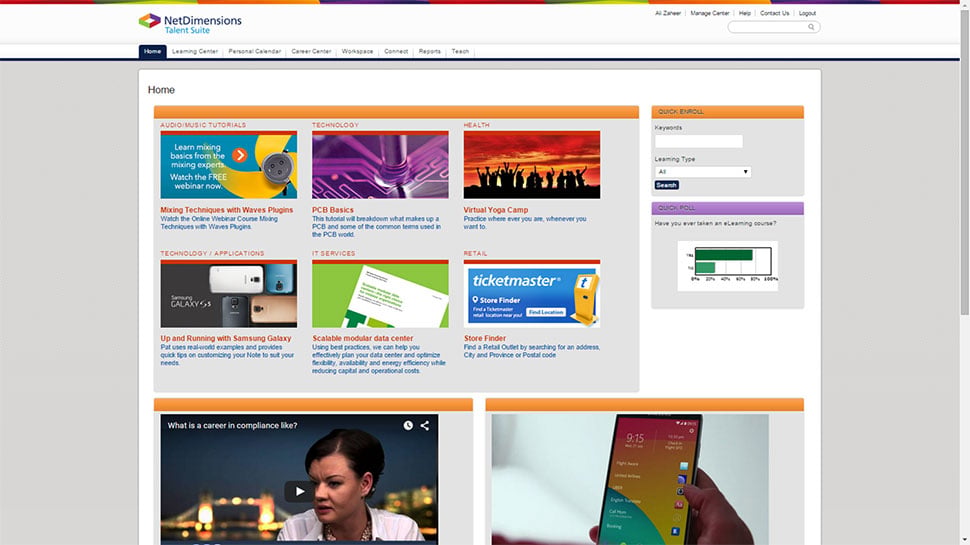Image resolution: width=970 pixels, height=545 pixels.
Task: Click the Help link
Action: coord(745,13)
